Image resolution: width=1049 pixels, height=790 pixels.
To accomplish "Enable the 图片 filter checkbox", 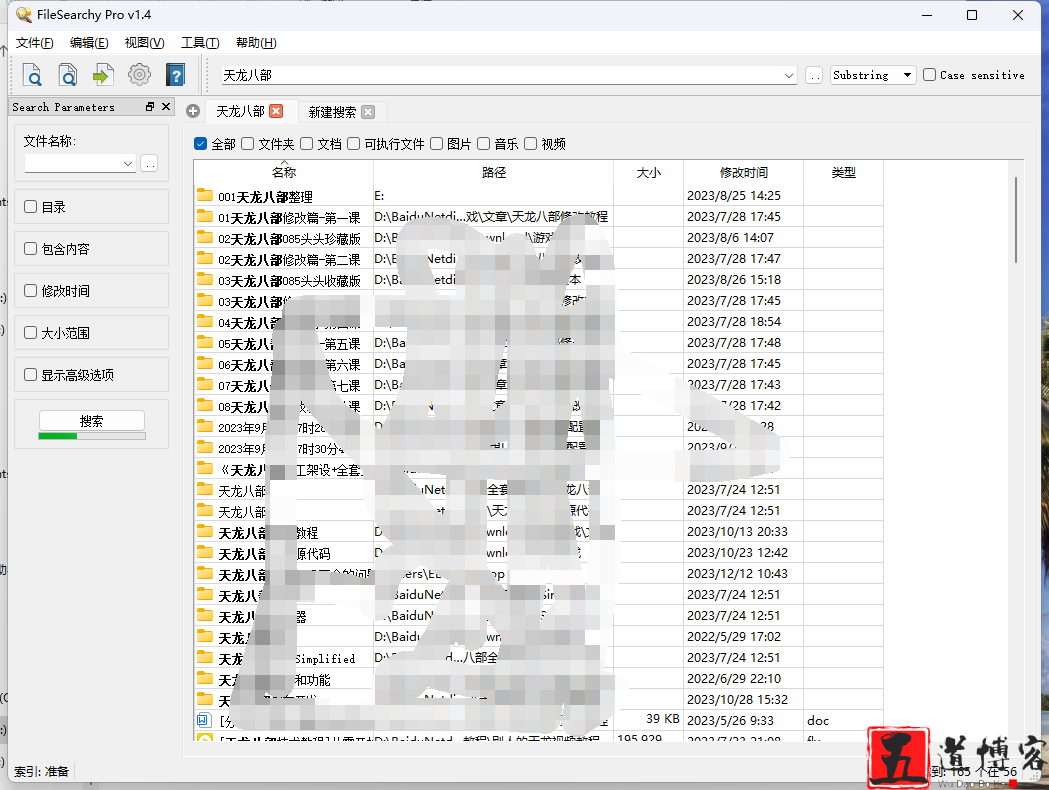I will [436, 143].
